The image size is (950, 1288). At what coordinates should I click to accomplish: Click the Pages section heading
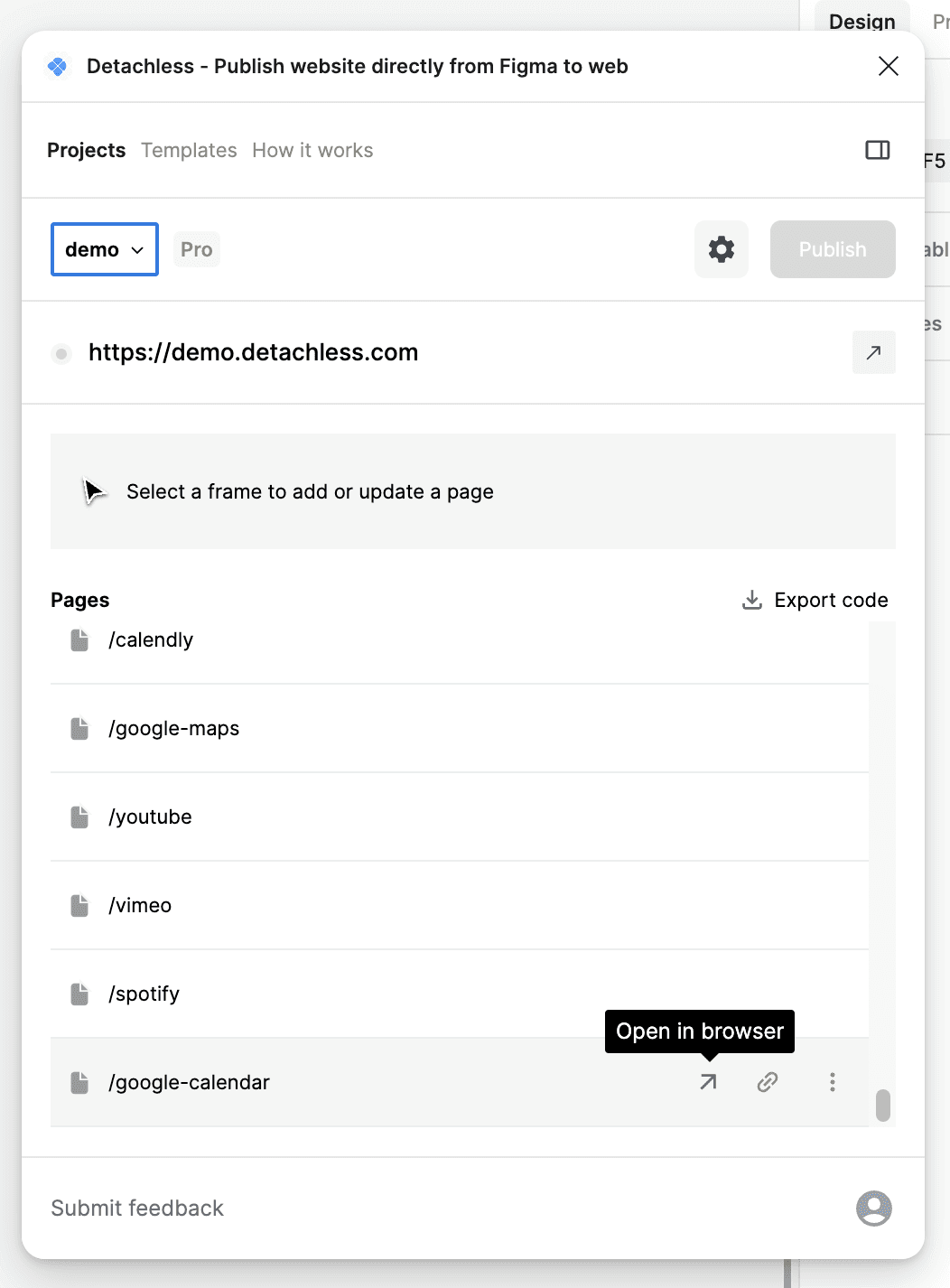point(80,600)
